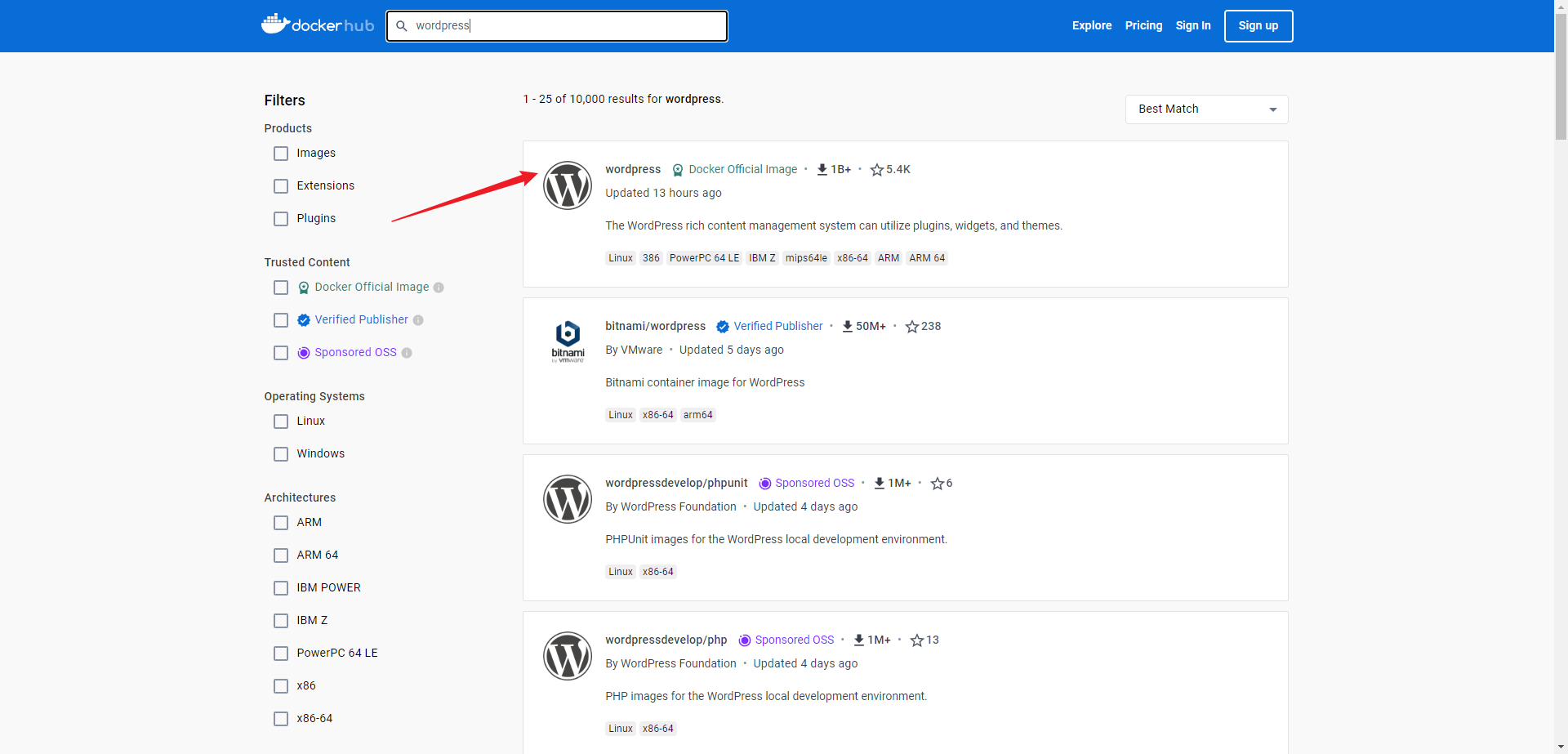Open the wordpress official image logo
1568x754 pixels.
(568, 185)
